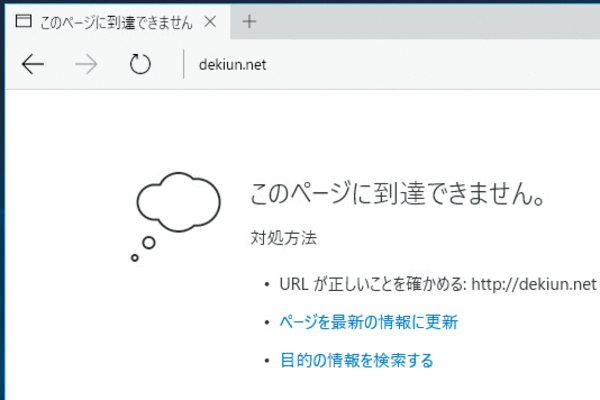Click the 対処方法 text
The image size is (600, 400).
pos(284,238)
